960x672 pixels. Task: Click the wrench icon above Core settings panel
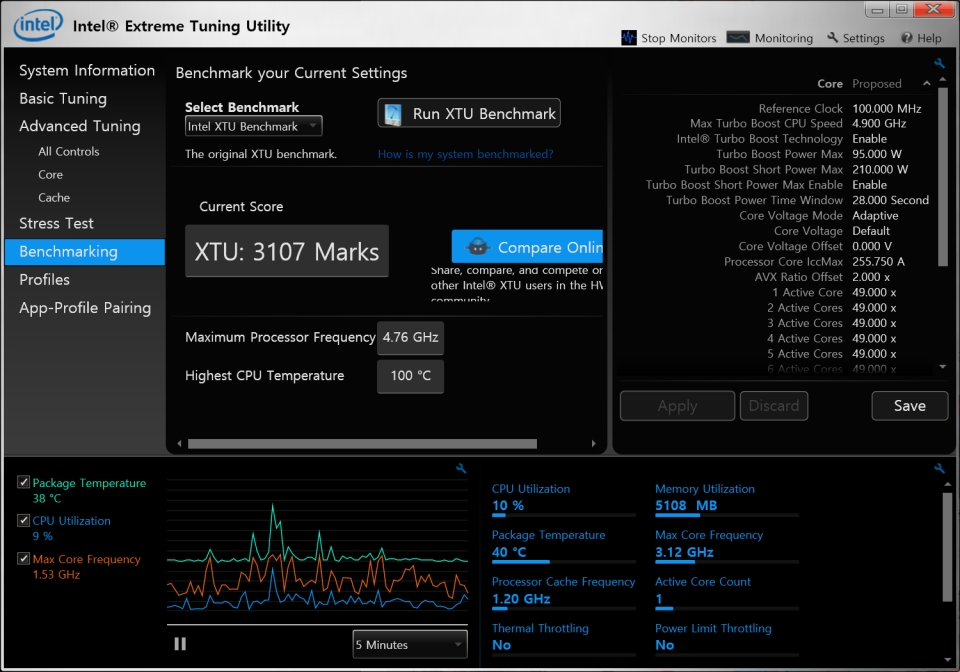click(939, 64)
